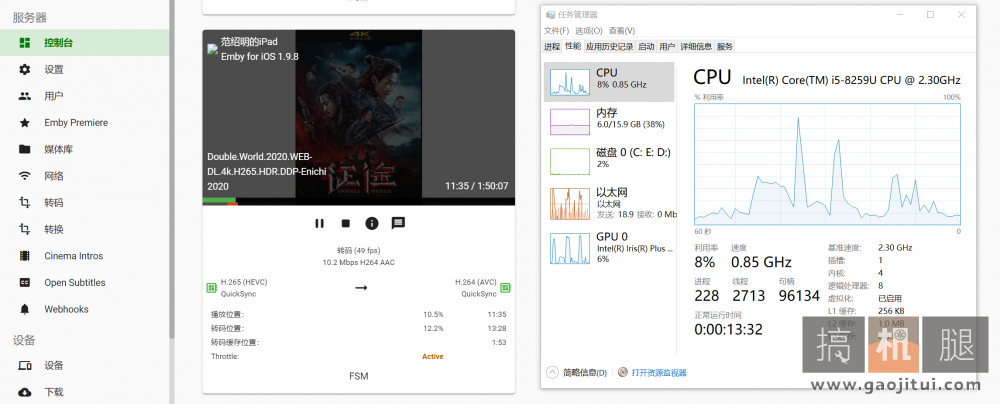The image size is (1000, 404).
Task: Stop the iPad playback session
Action: click(x=346, y=223)
